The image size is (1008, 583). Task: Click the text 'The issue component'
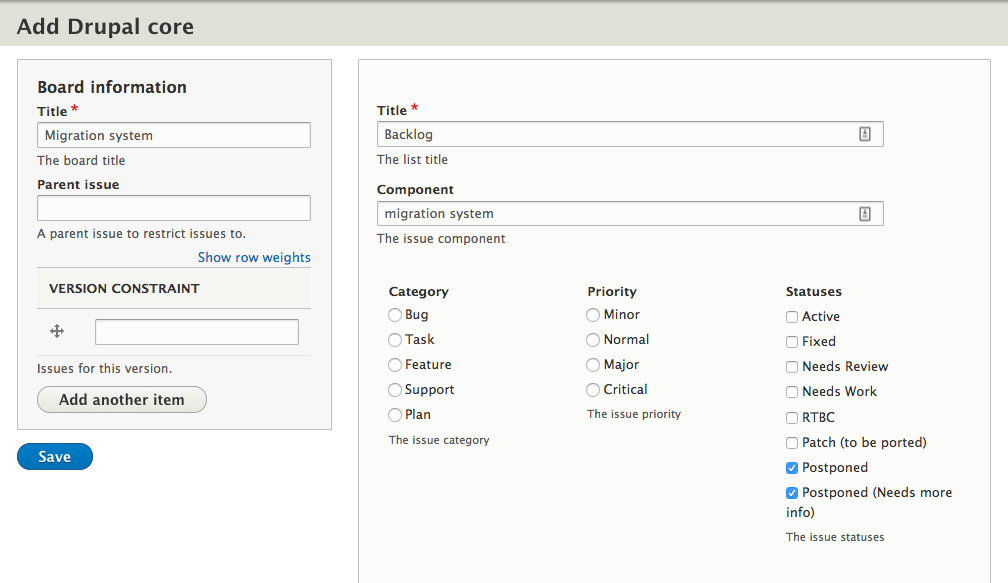[x=441, y=238]
